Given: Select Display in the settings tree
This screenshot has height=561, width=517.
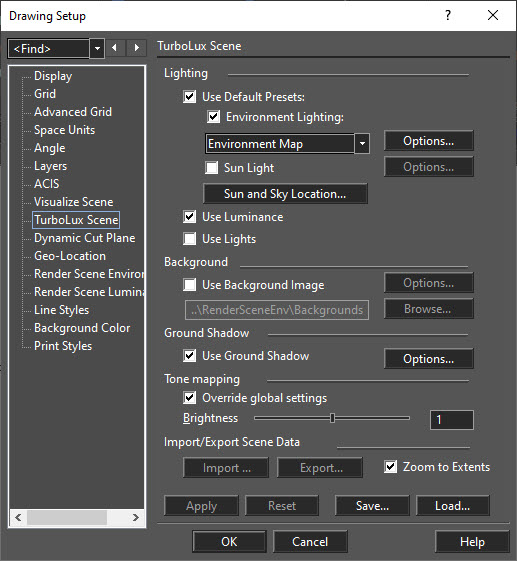Looking at the screenshot, I should click(53, 76).
